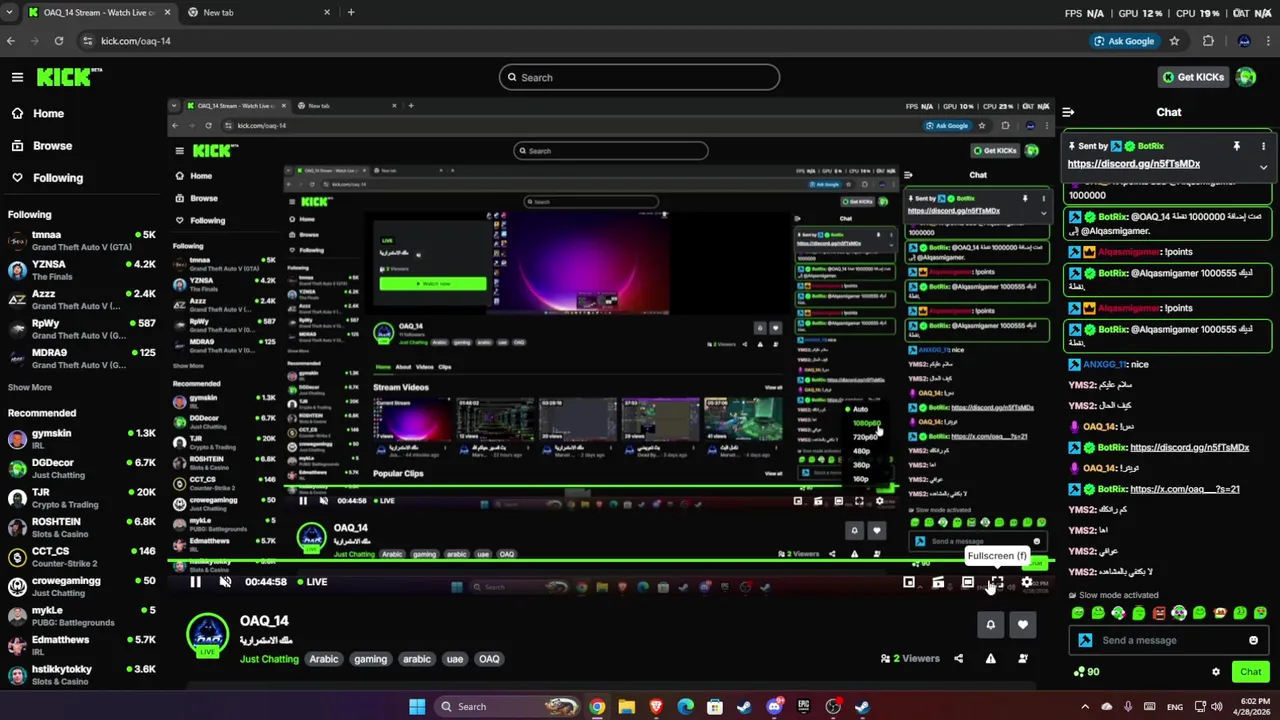Click the Ask Google button
The height and width of the screenshot is (720, 1280).
[x=1125, y=41]
